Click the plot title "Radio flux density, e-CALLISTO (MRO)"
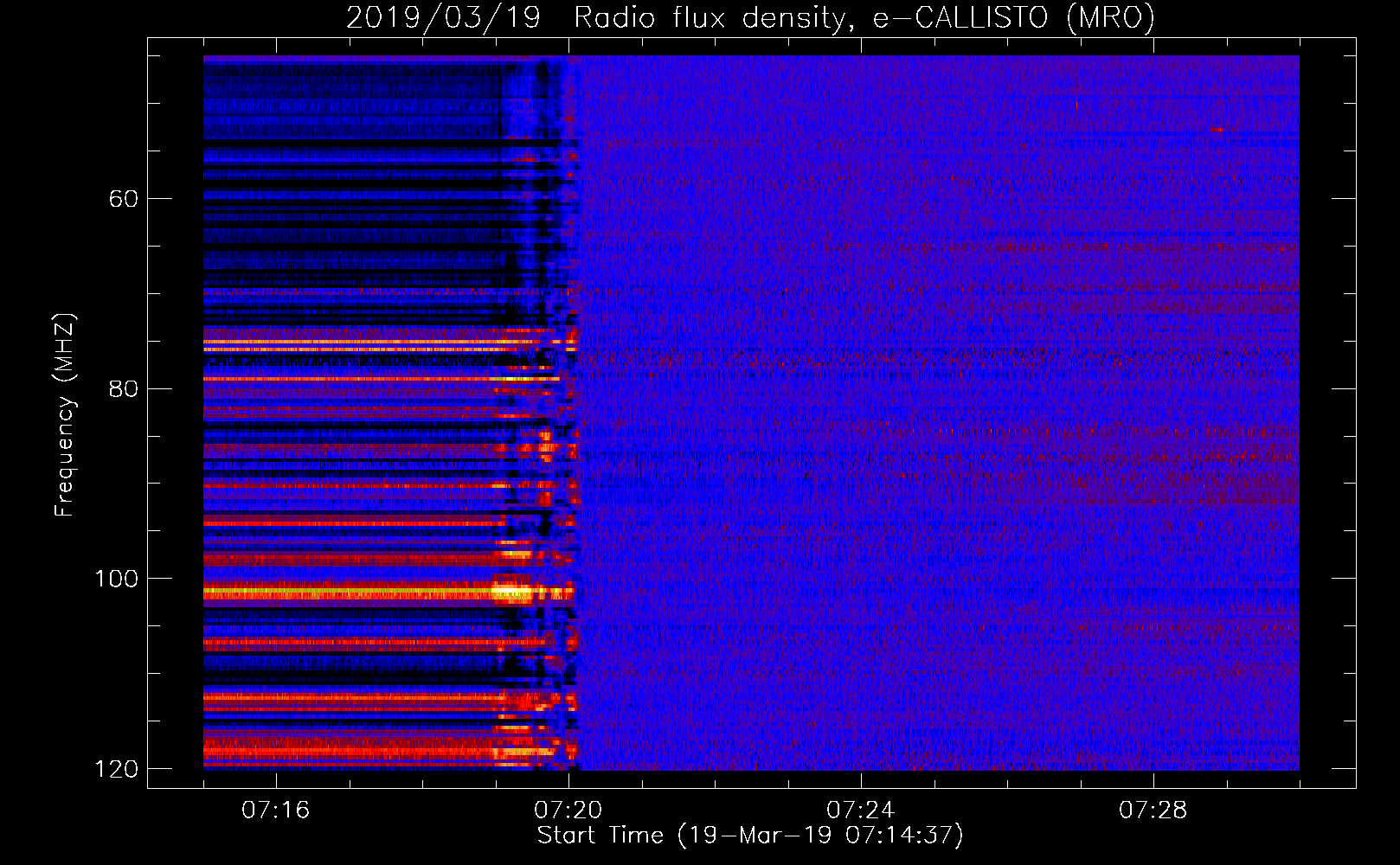 864,18
